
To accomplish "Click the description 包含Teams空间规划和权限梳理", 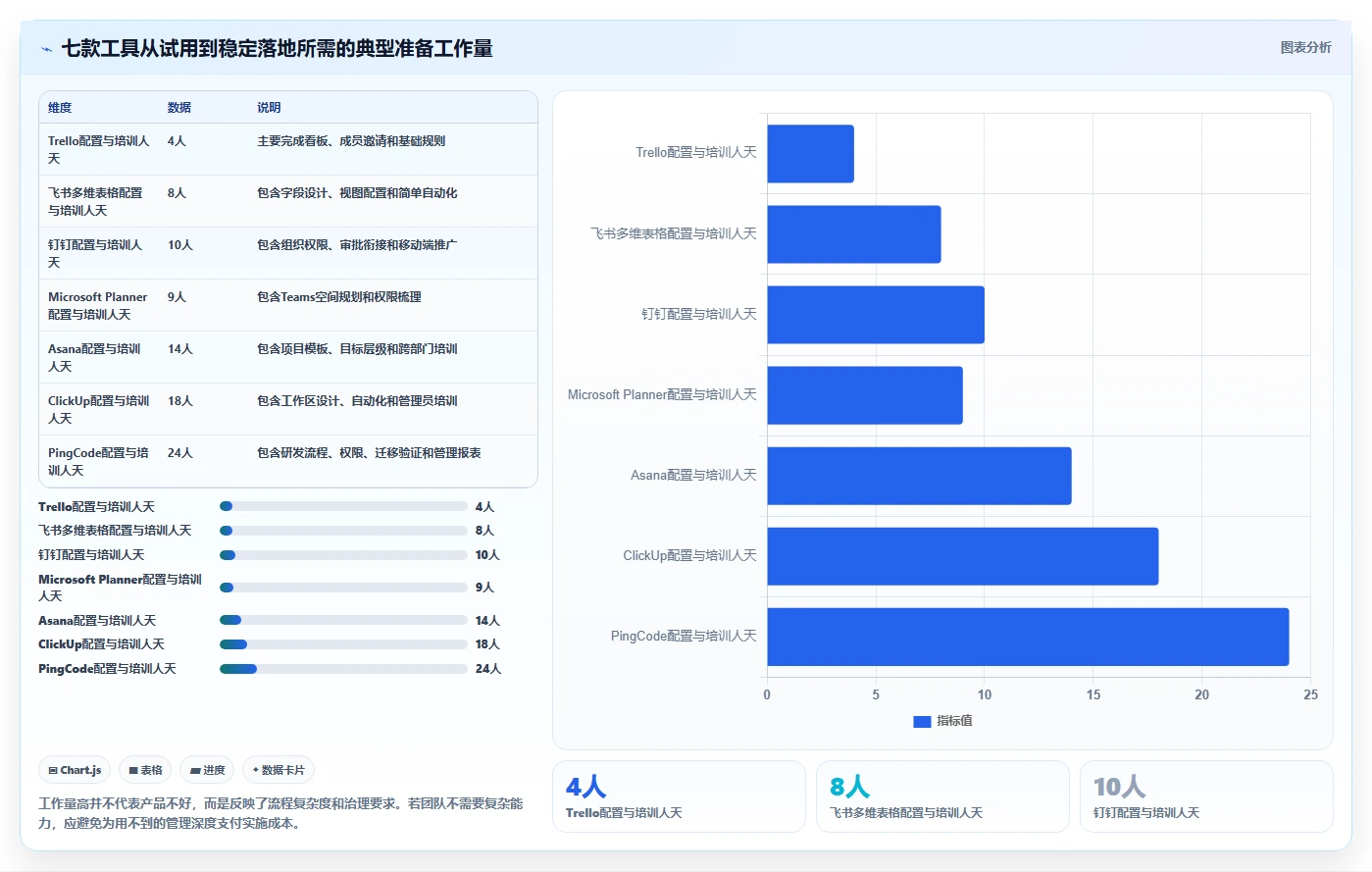I will 339,297.
